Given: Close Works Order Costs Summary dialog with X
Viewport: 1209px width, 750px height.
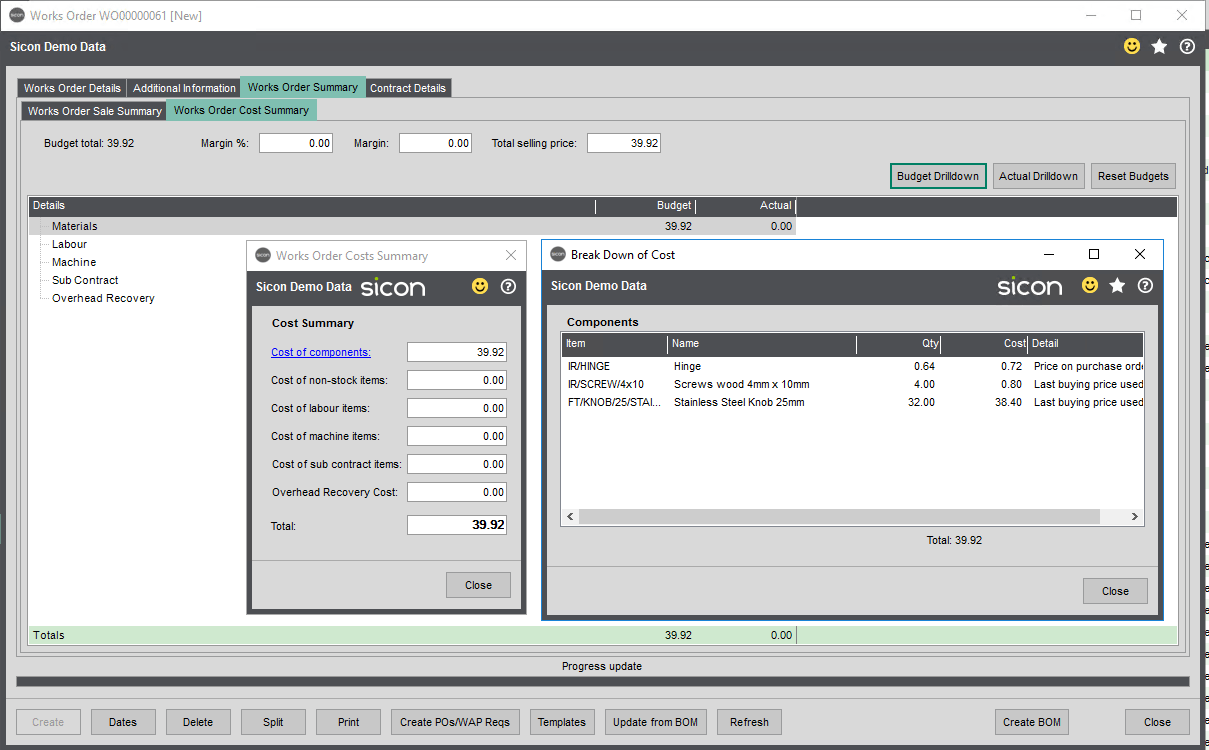Looking at the screenshot, I should click(511, 255).
